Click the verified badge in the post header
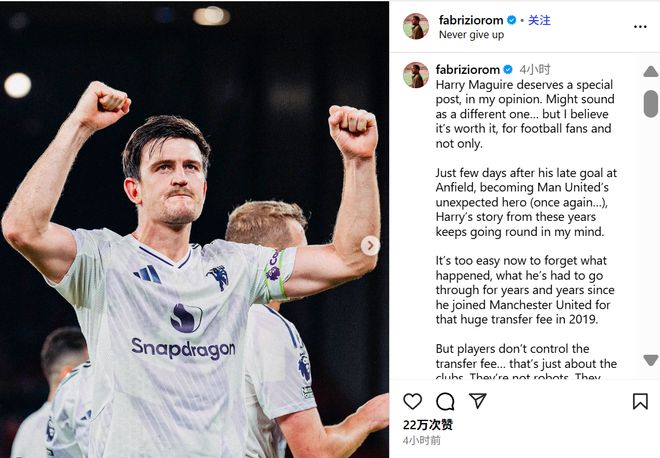The height and width of the screenshot is (458, 660). coord(513,20)
